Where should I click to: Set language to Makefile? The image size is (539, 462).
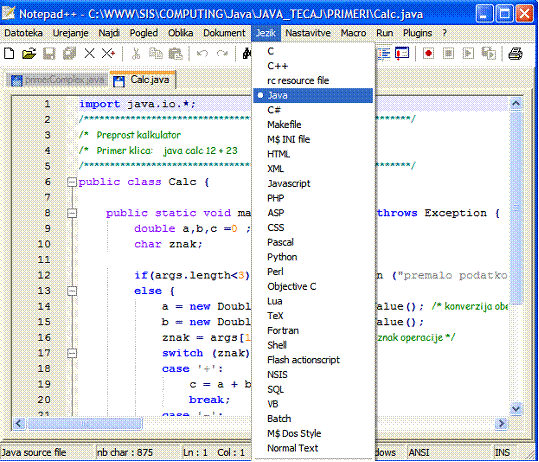click(x=313, y=124)
